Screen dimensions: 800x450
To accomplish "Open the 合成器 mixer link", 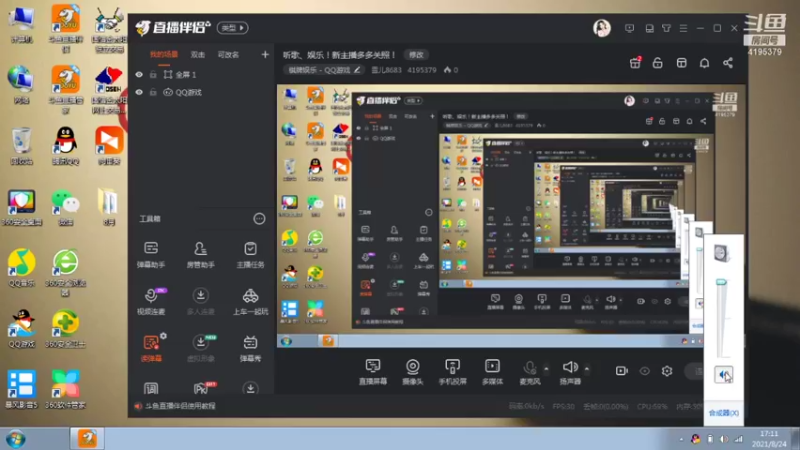I will click(x=723, y=413).
